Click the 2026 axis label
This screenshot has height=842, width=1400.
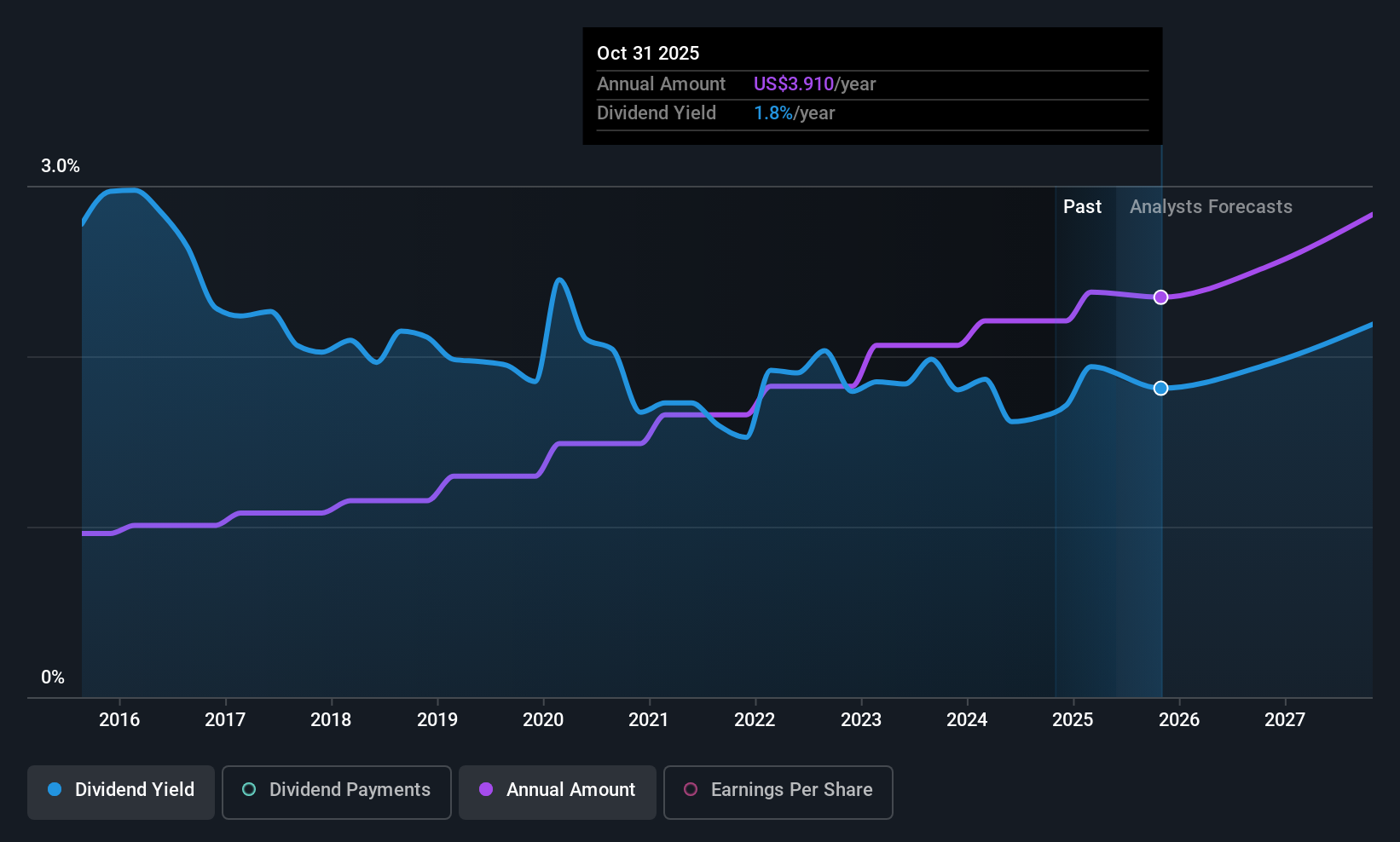tap(1179, 720)
